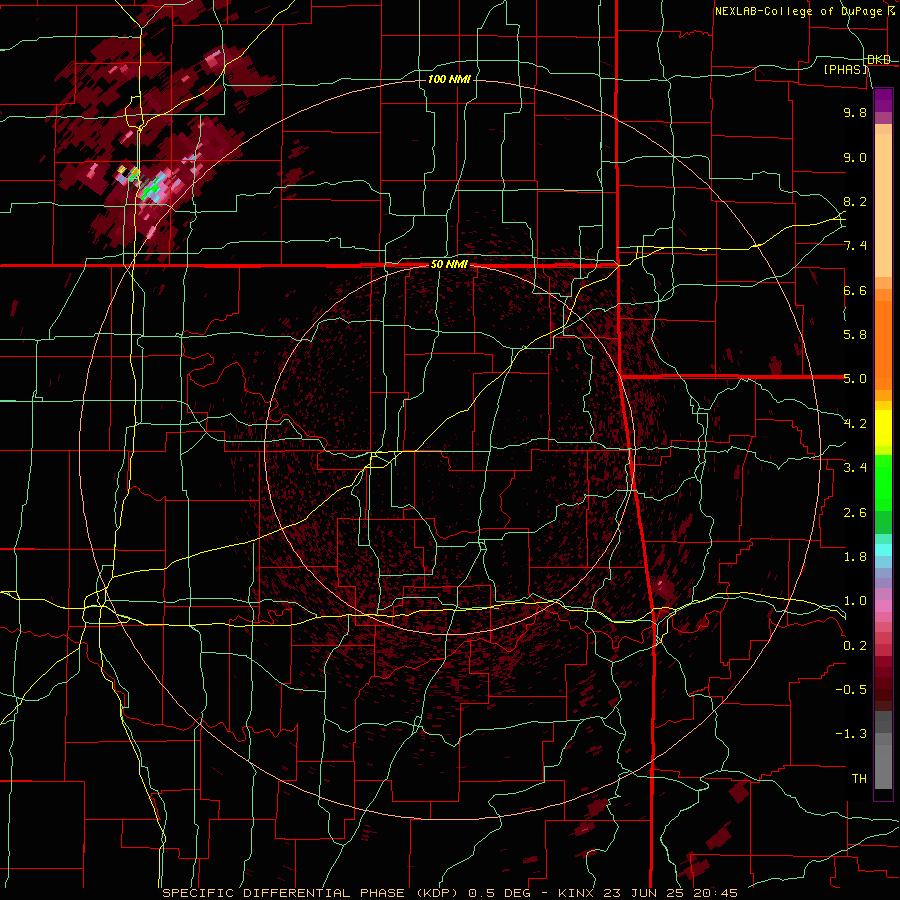Click the [PHAS] label above the color scale
Screen dimensions: 900x900
(x=845, y=70)
